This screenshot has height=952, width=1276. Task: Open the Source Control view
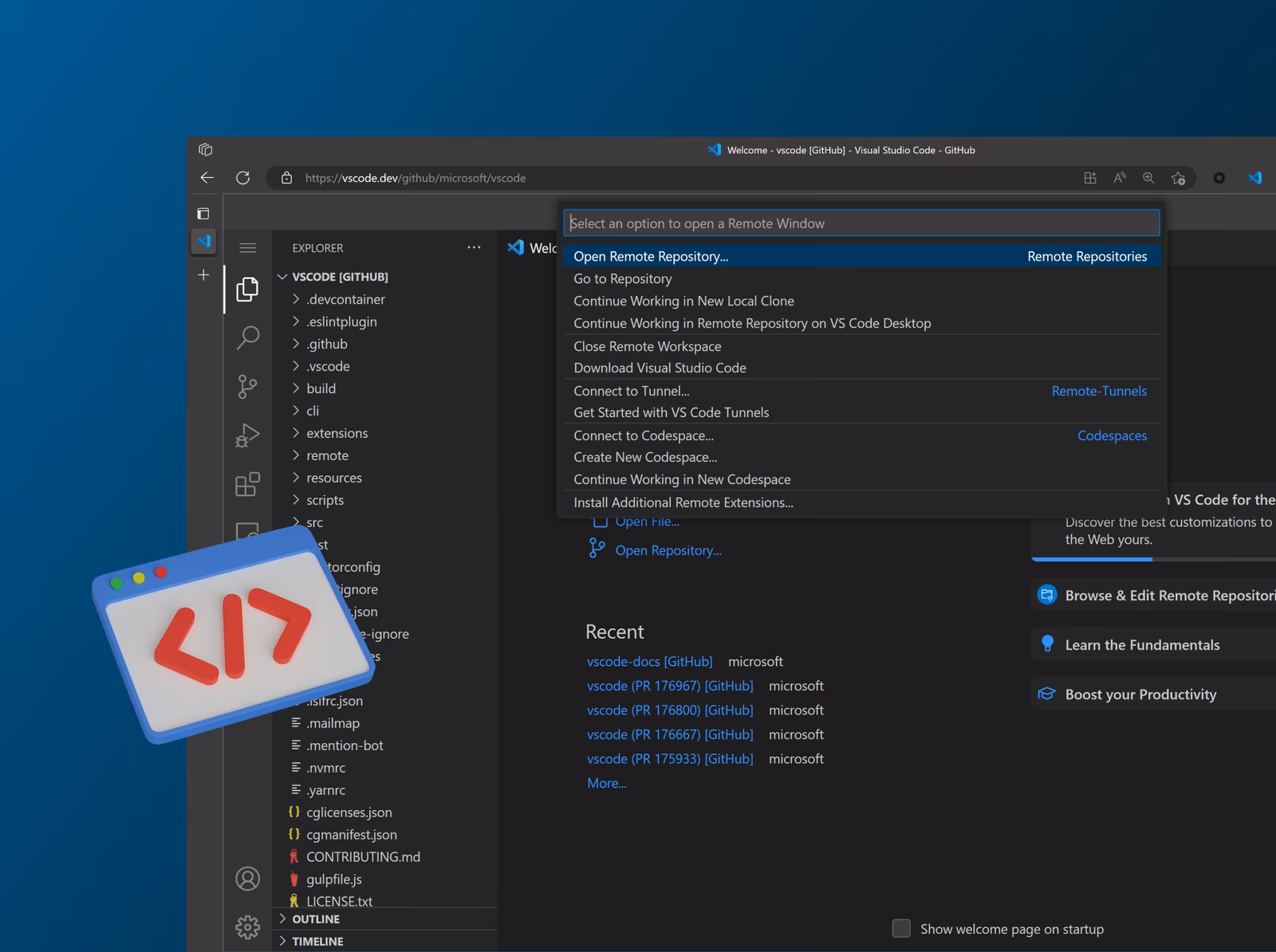(x=247, y=387)
